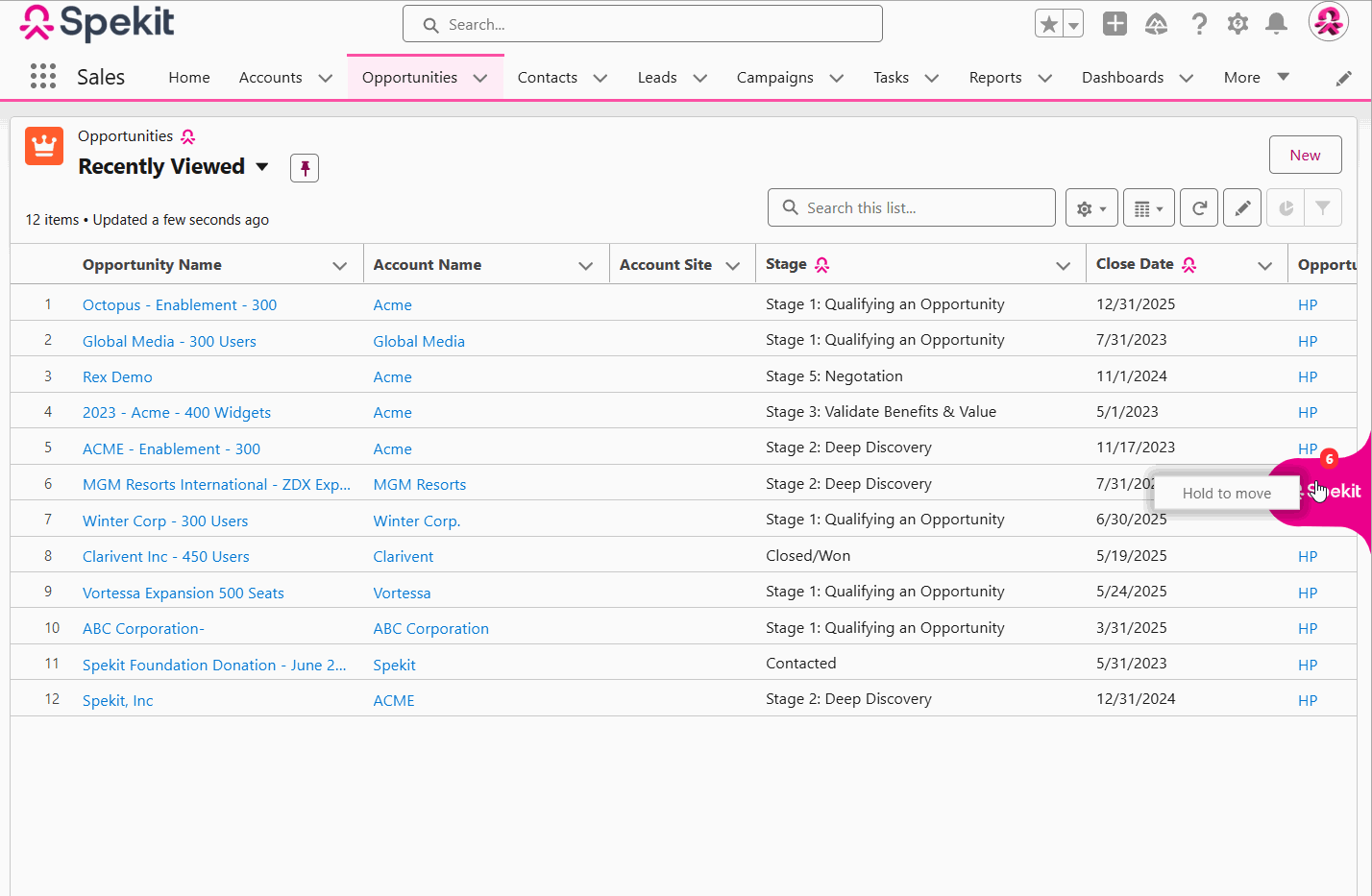Viewport: 1372px width, 896px height.
Task: Expand the Opportunities tab chevron
Action: (x=480, y=78)
